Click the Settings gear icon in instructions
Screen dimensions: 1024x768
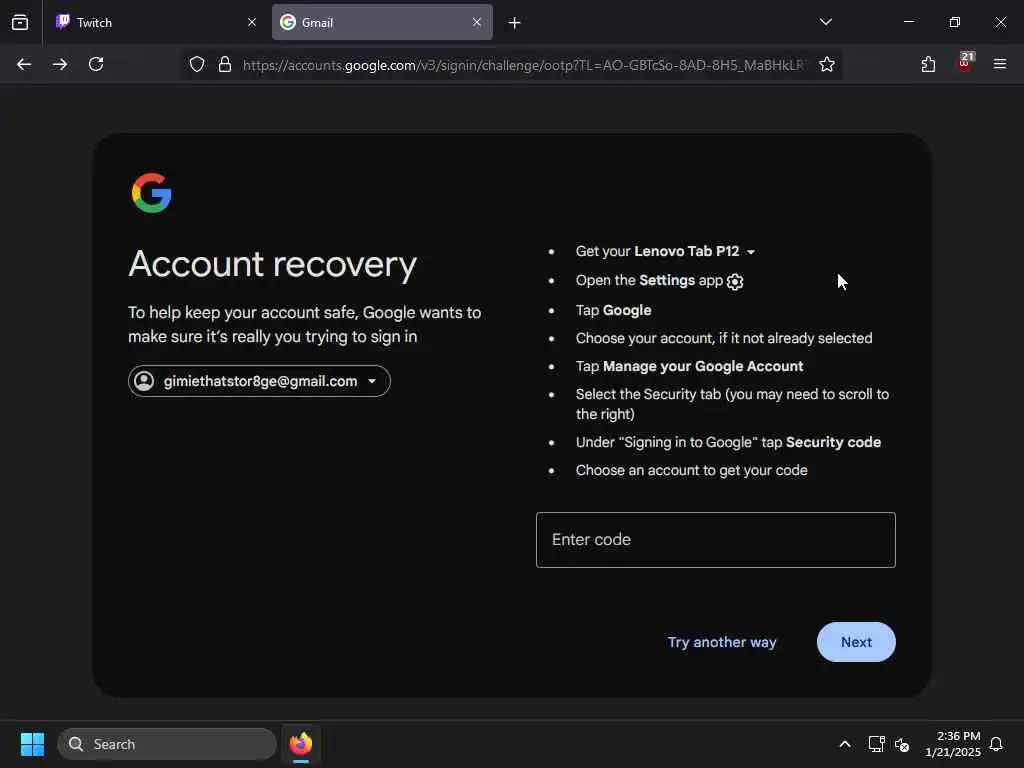coord(735,281)
